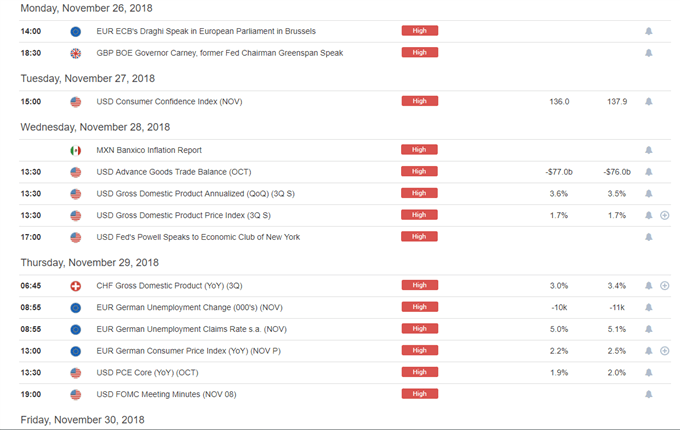Image resolution: width=680 pixels, height=430 pixels.
Task: Expand CHF Gross Domestic Product with plus icon
Action: click(x=665, y=286)
